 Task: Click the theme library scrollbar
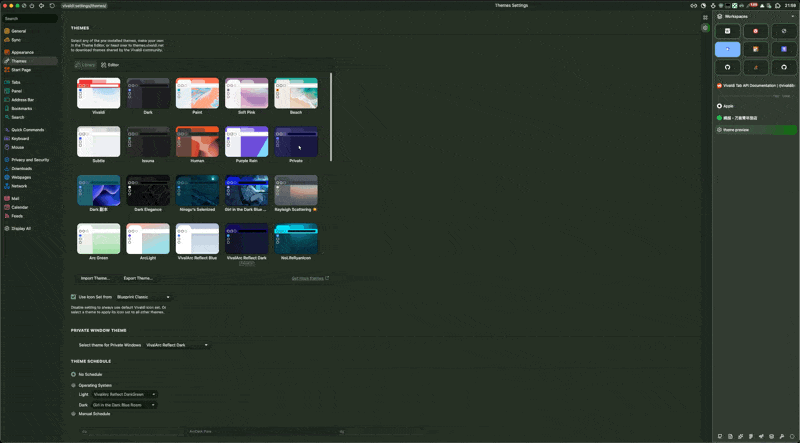(x=331, y=117)
